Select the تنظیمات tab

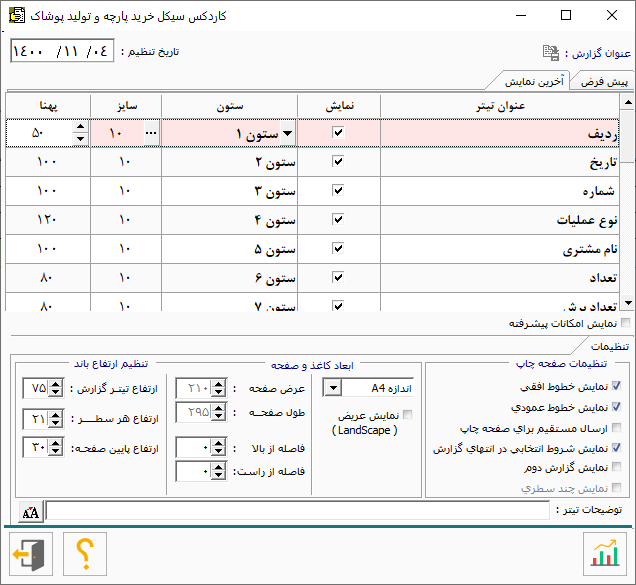tap(609, 346)
